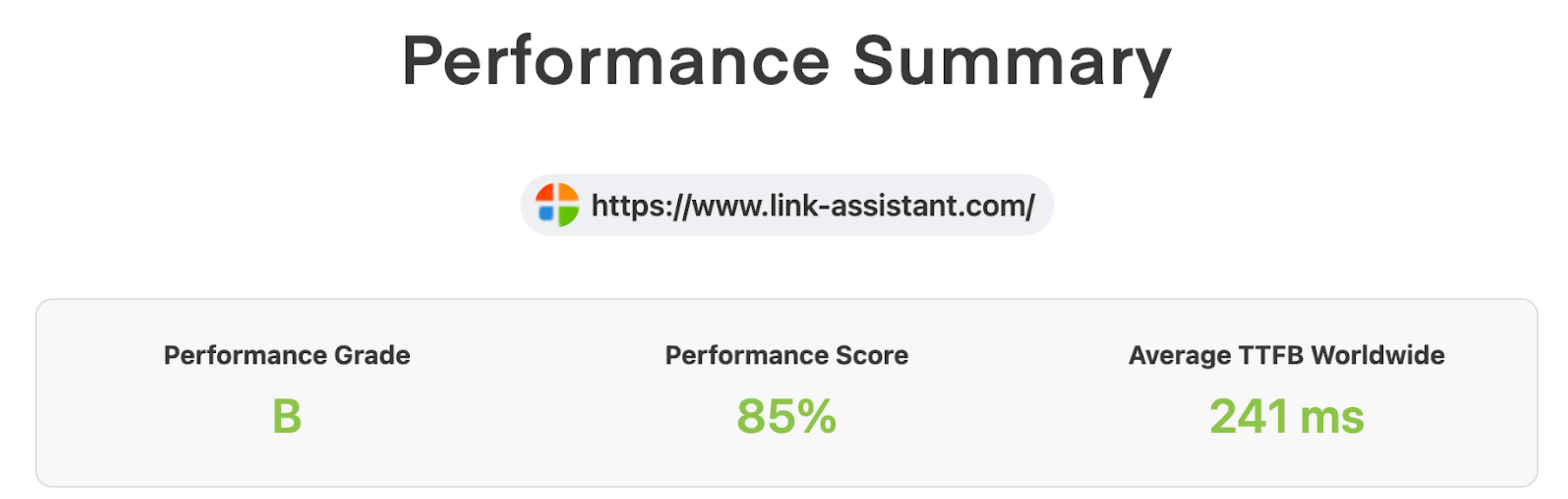
Task: Select the Performance Grade label
Action: click(287, 356)
